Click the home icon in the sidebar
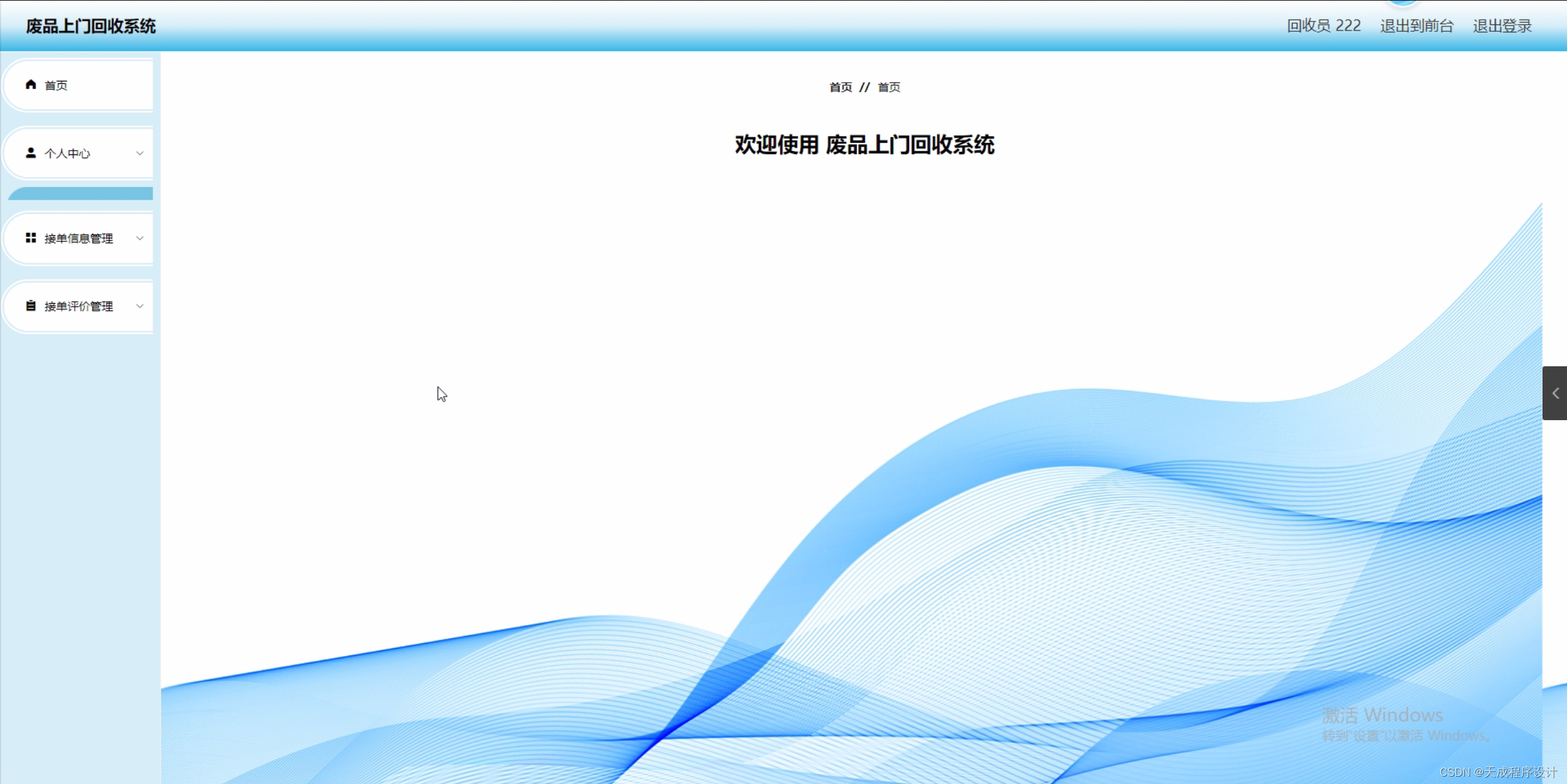 [x=31, y=85]
